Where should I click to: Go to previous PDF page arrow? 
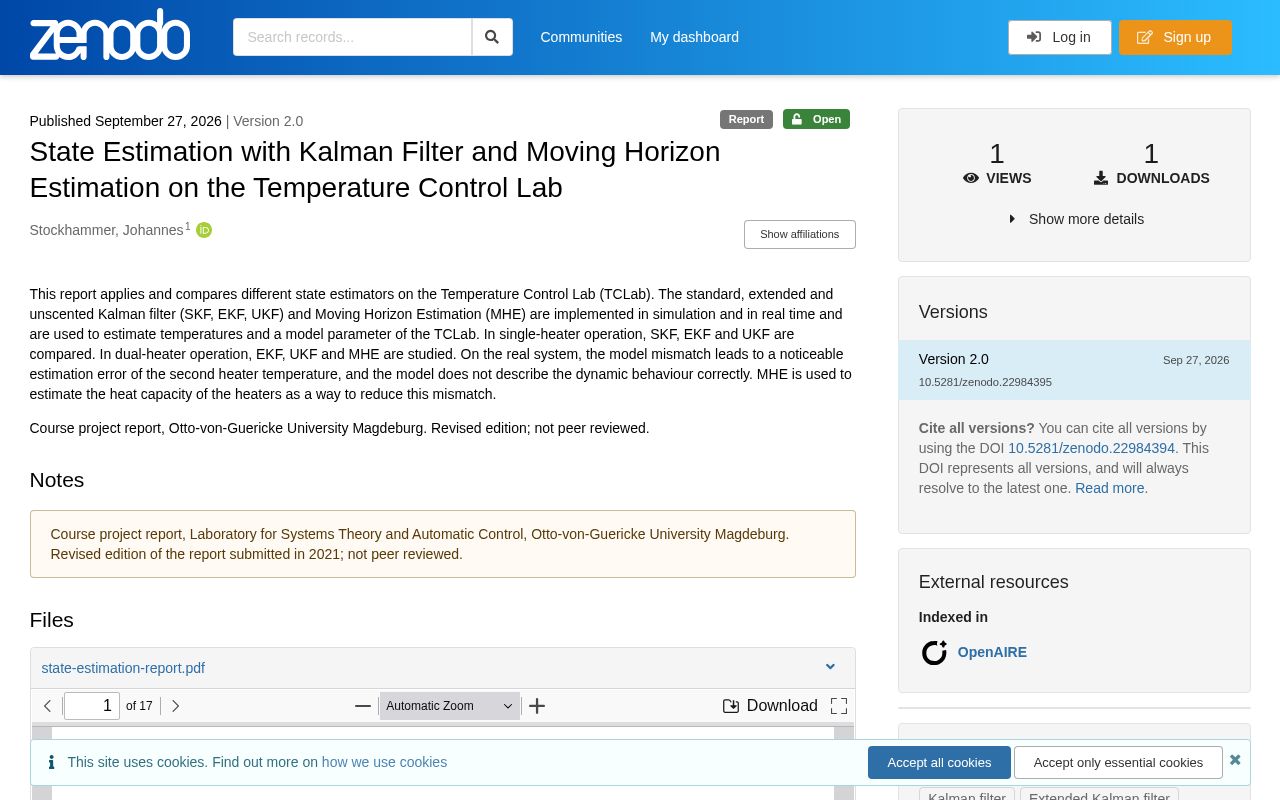(x=47, y=706)
